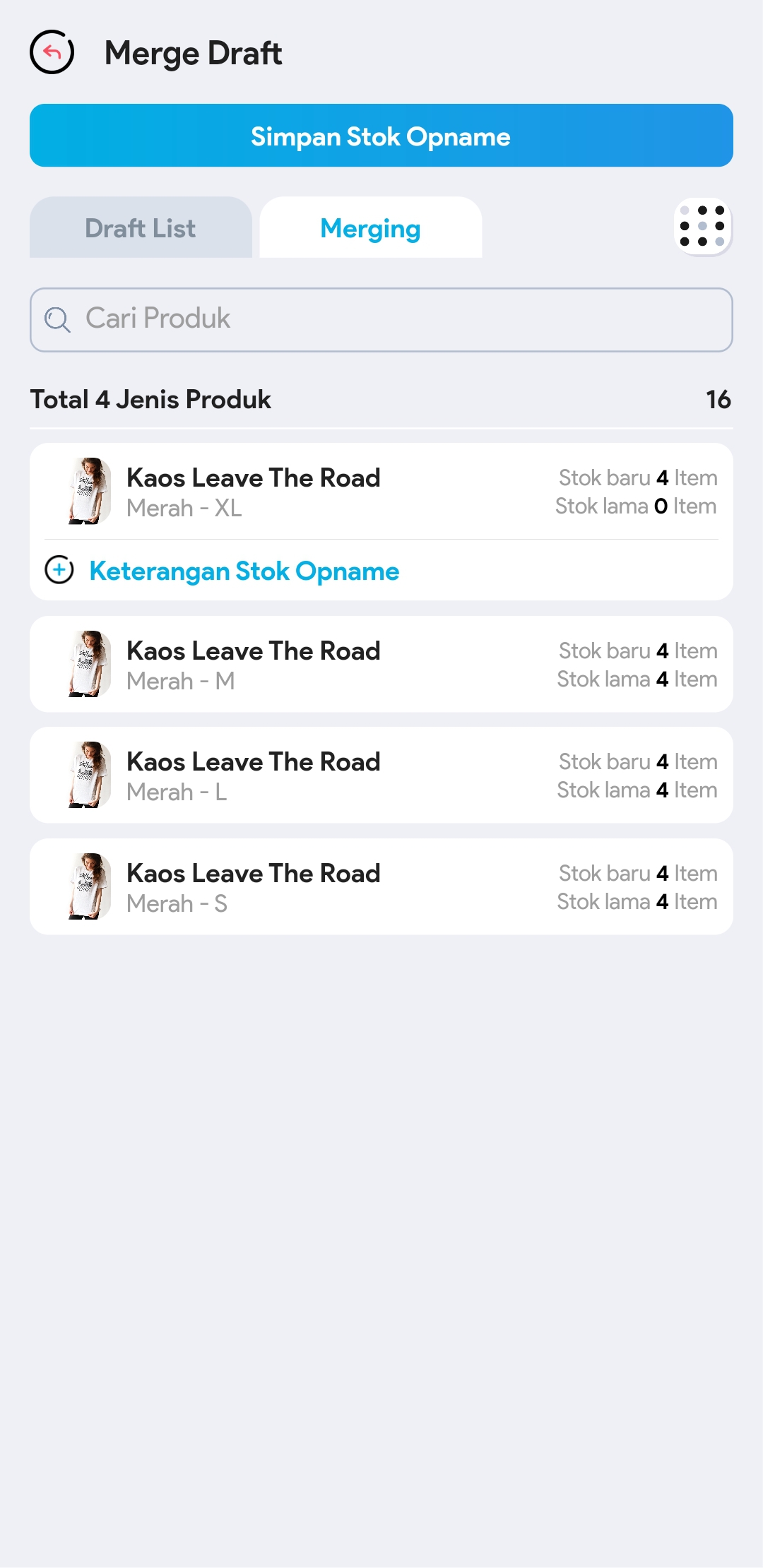The image size is (763, 1568).
Task: Open the Kaos Leave The Road Merah - S item
Action: click(x=254, y=886)
